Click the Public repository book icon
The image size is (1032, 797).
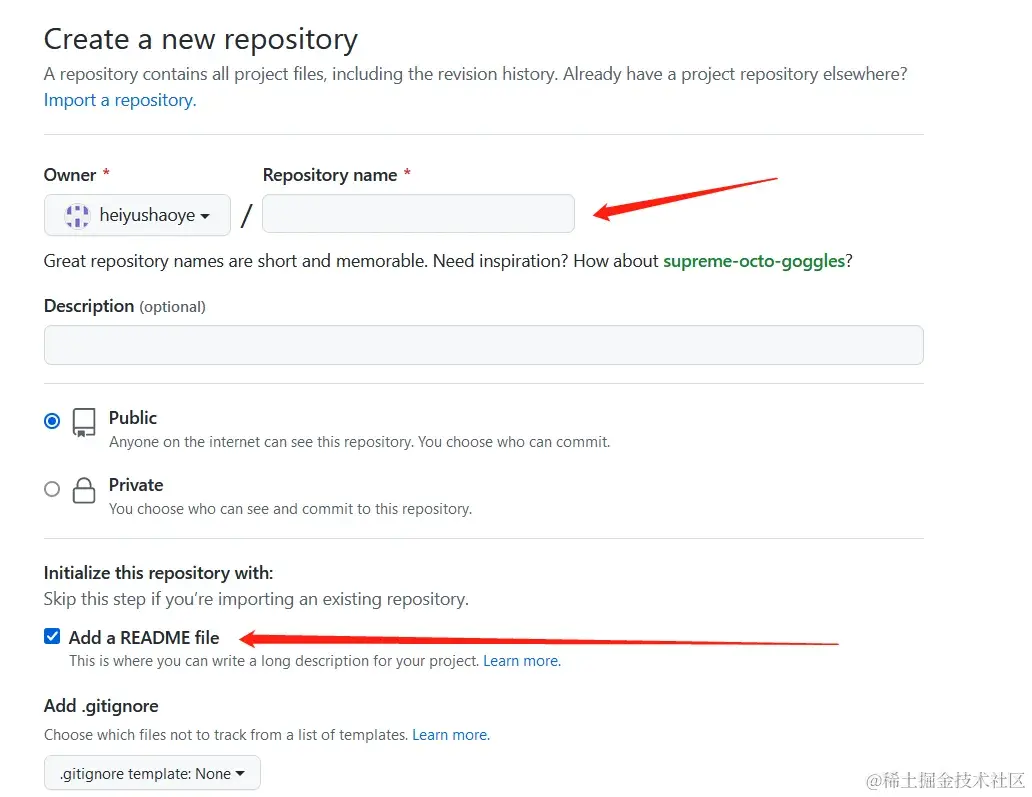tap(84, 423)
